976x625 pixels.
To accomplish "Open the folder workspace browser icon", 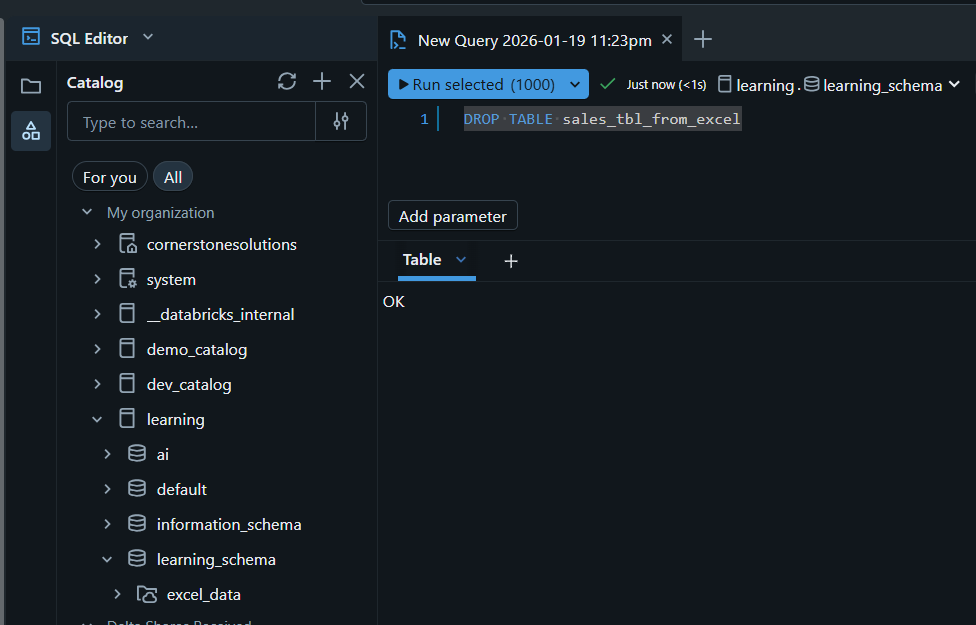I will tap(31, 86).
